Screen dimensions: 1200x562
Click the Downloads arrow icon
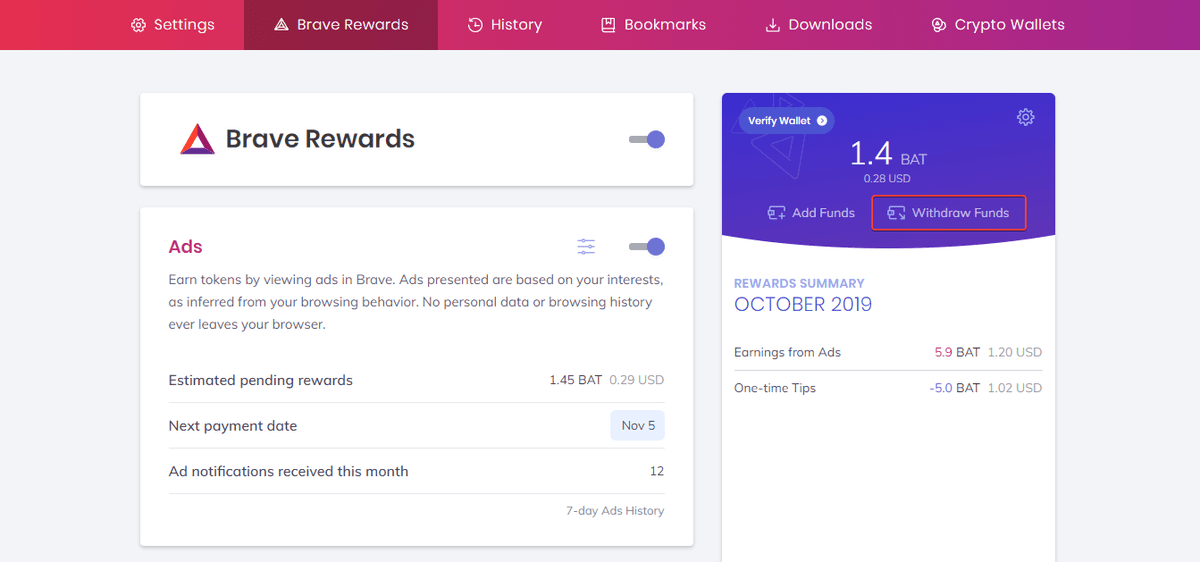tap(772, 25)
